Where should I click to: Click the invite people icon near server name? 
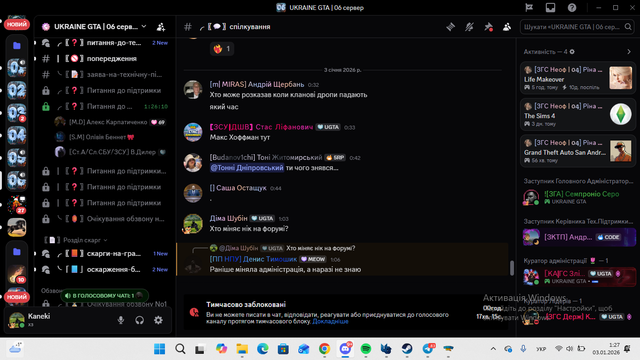[x=161, y=27]
